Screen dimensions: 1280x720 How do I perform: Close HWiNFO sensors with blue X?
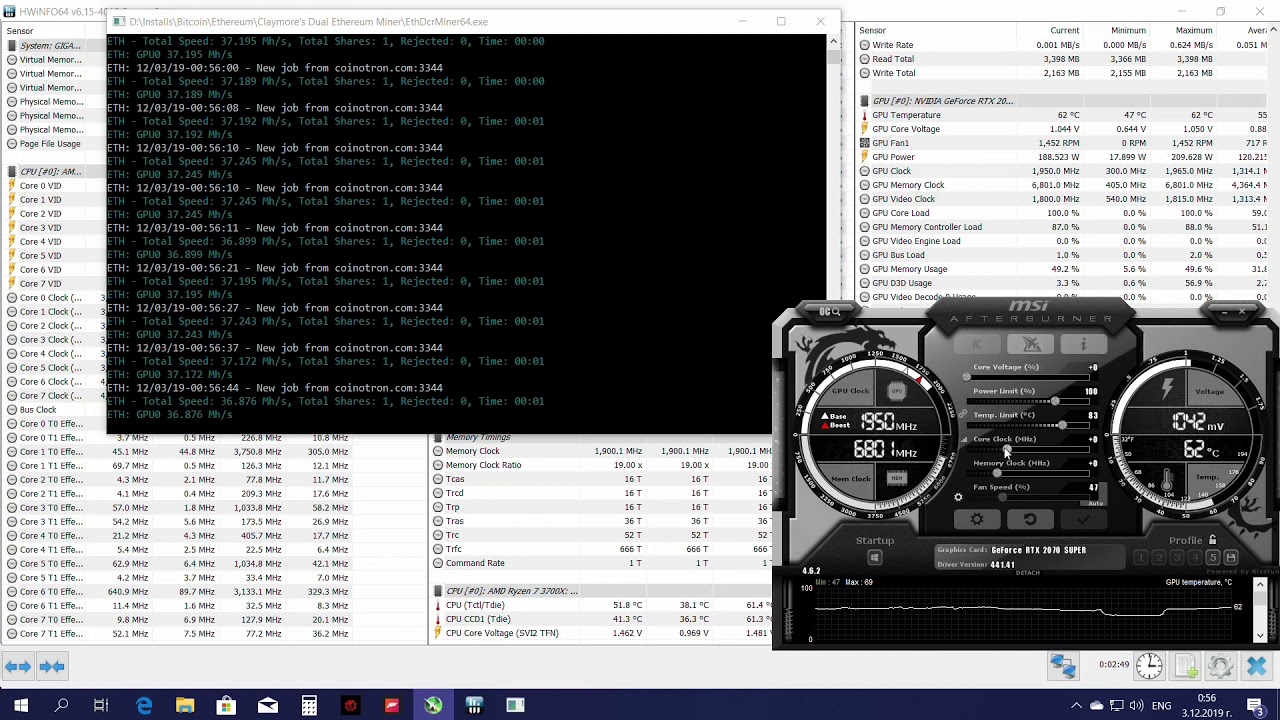point(1256,666)
